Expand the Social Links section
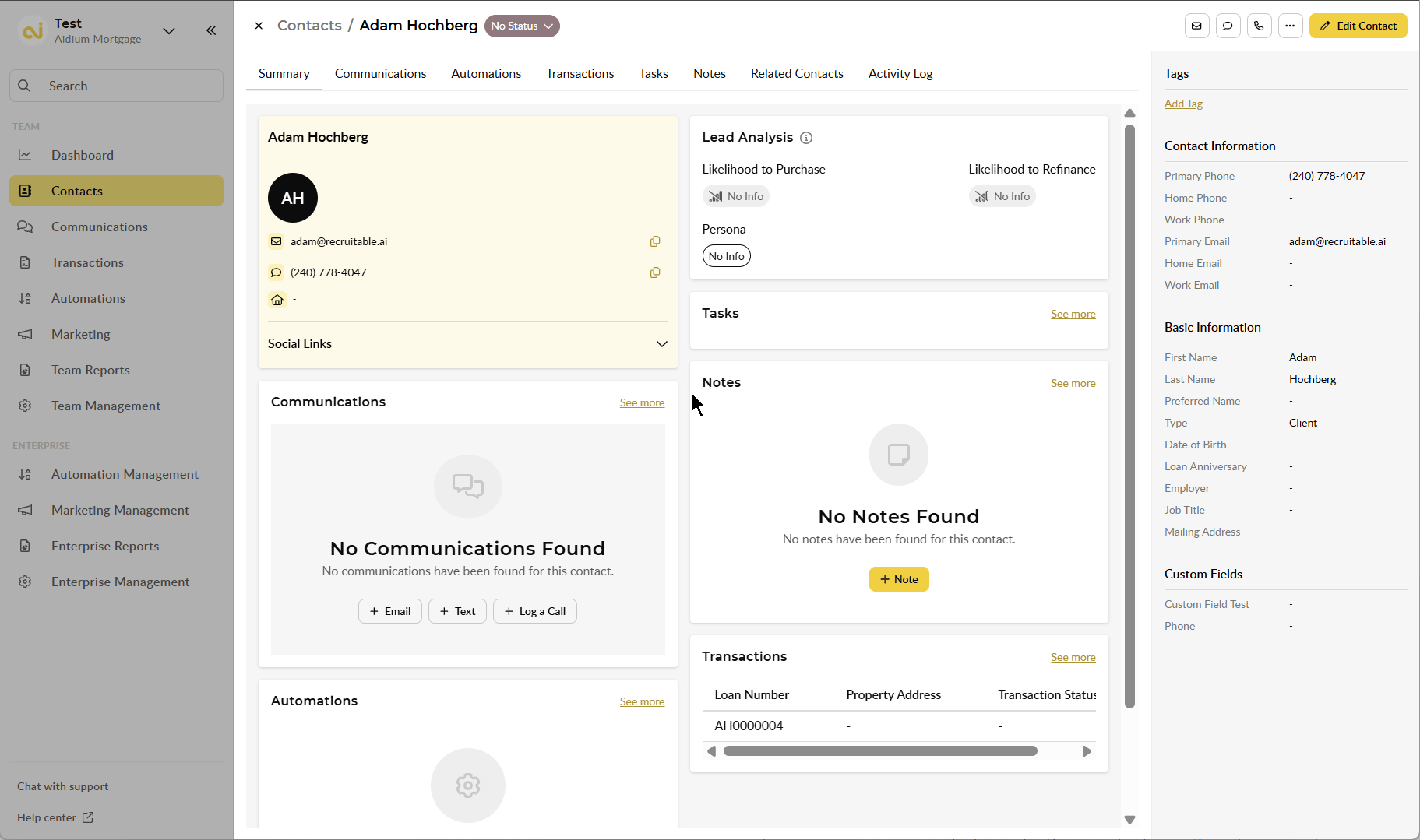 661,344
